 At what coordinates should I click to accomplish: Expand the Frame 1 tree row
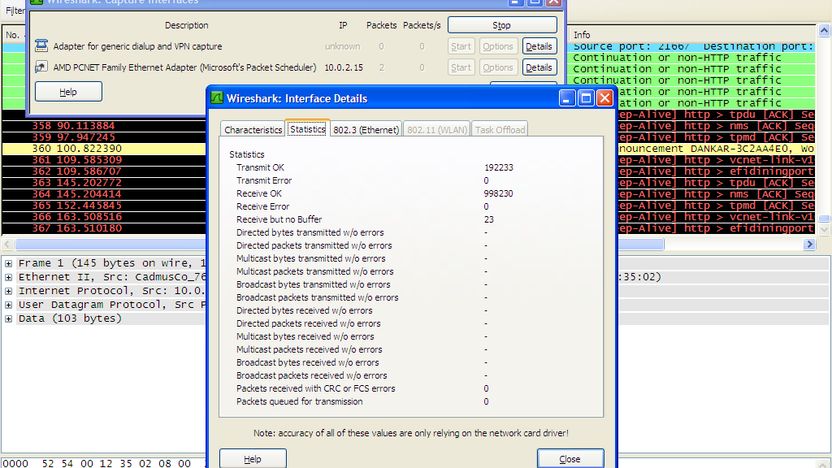click(x=8, y=263)
